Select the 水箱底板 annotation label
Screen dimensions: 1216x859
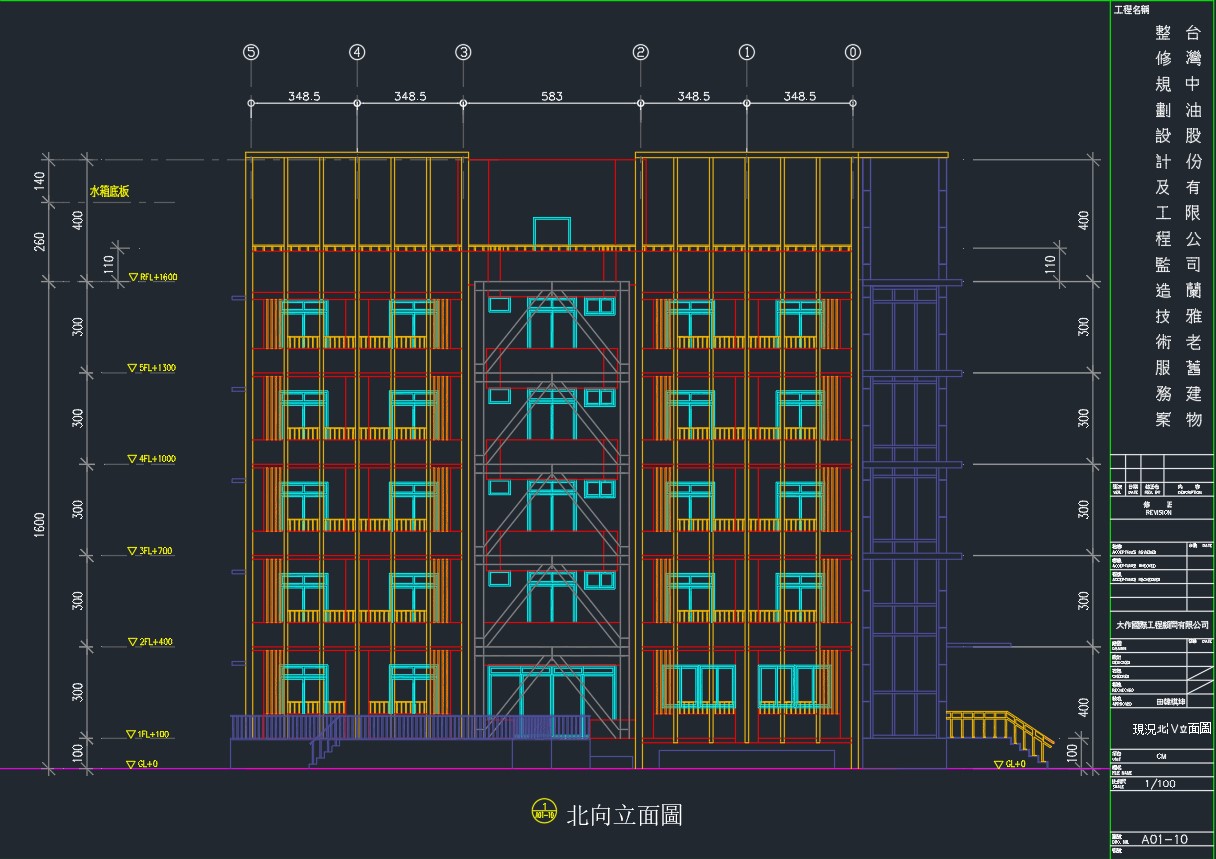[x=109, y=190]
